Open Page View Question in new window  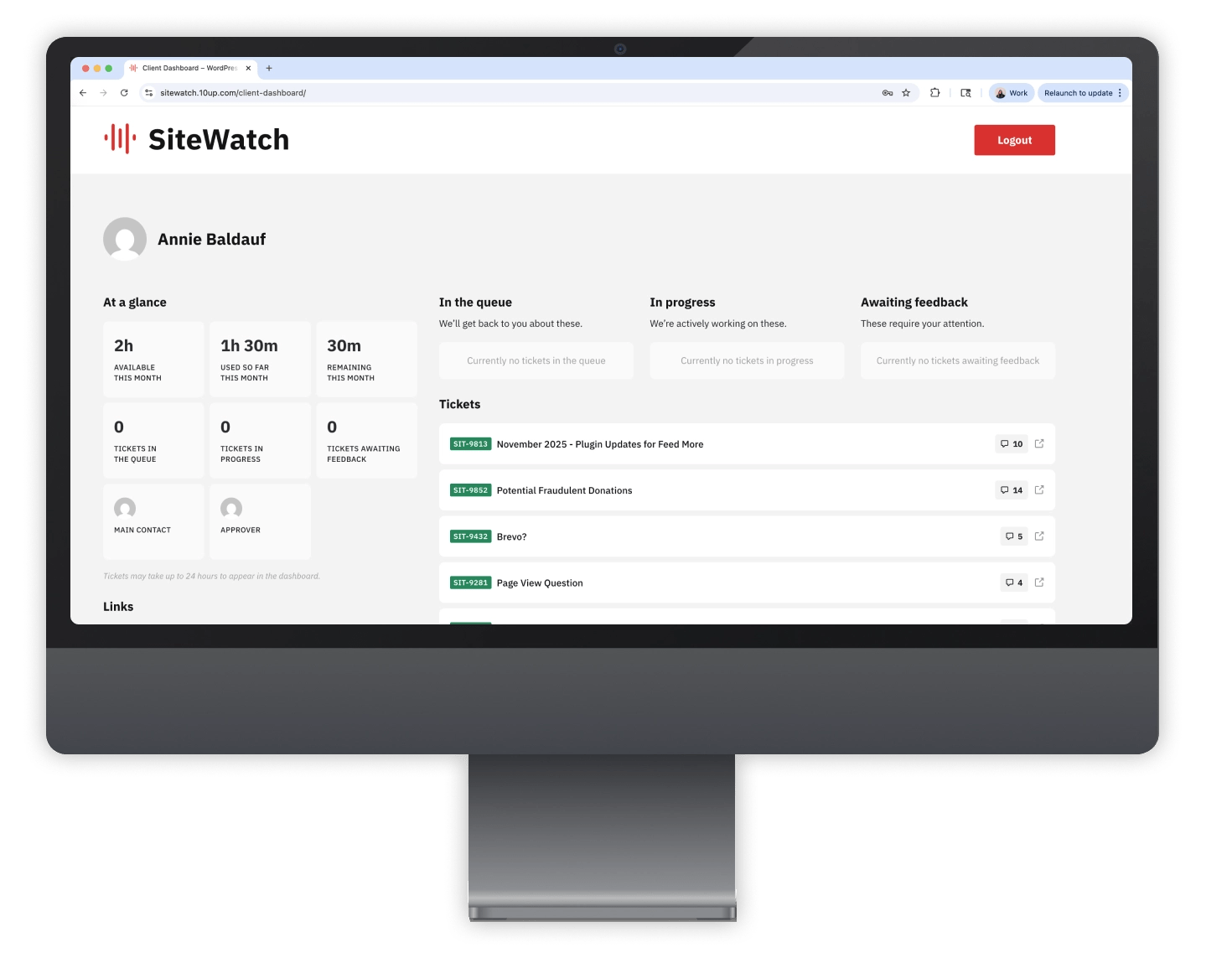coord(1040,582)
